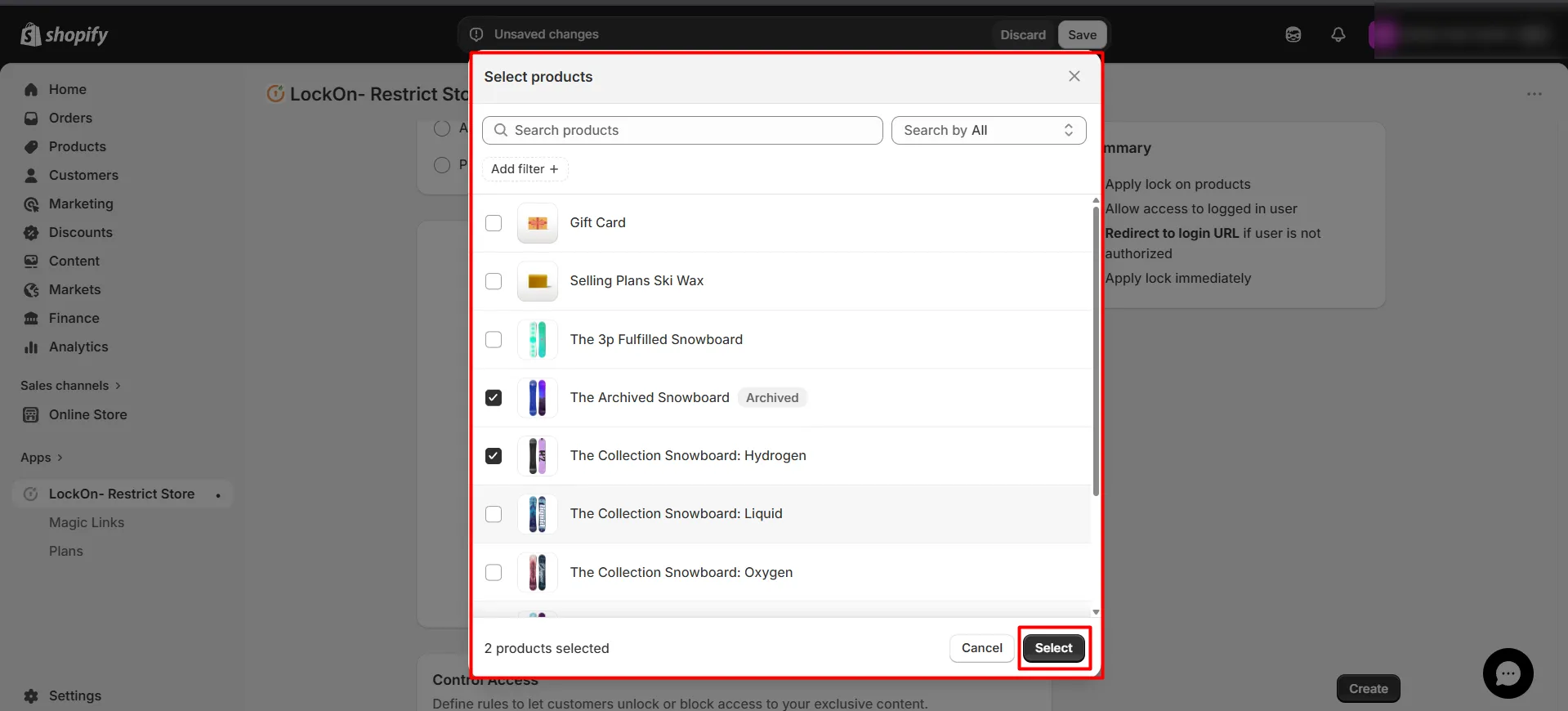Open Plans submenu item
This screenshot has height=711, width=1568.
66,552
